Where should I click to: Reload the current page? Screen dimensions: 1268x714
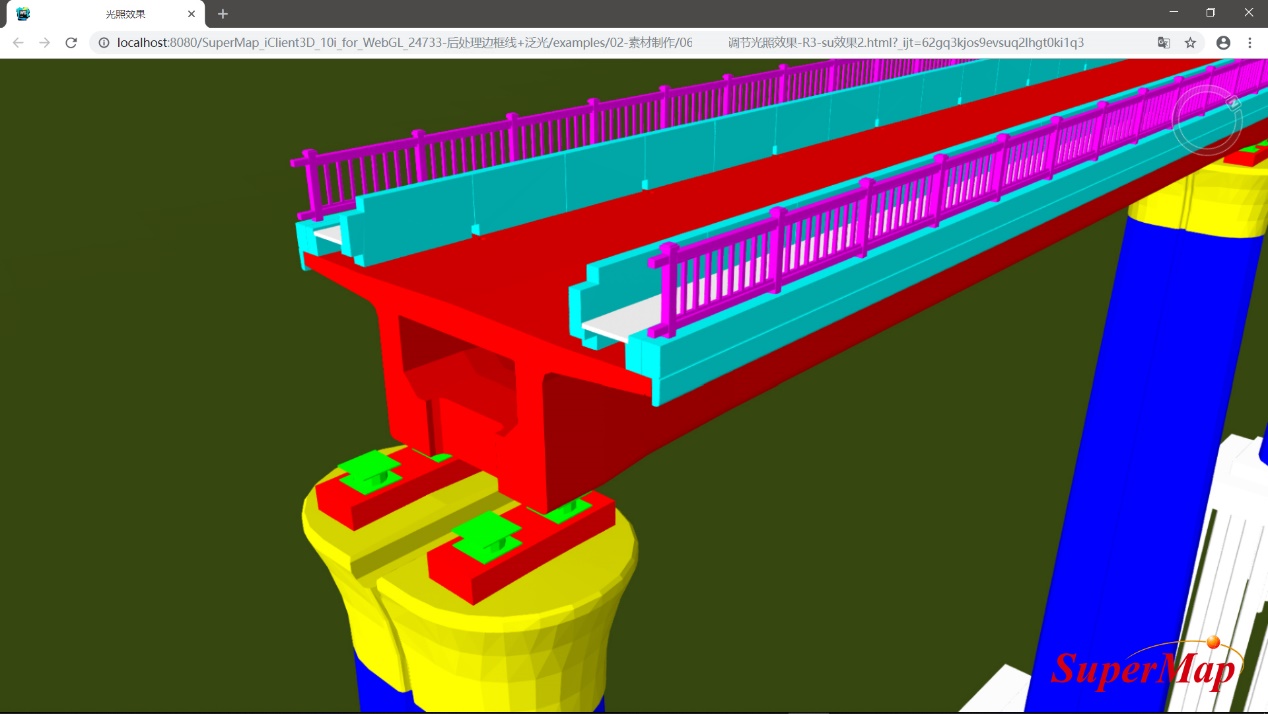(71, 43)
